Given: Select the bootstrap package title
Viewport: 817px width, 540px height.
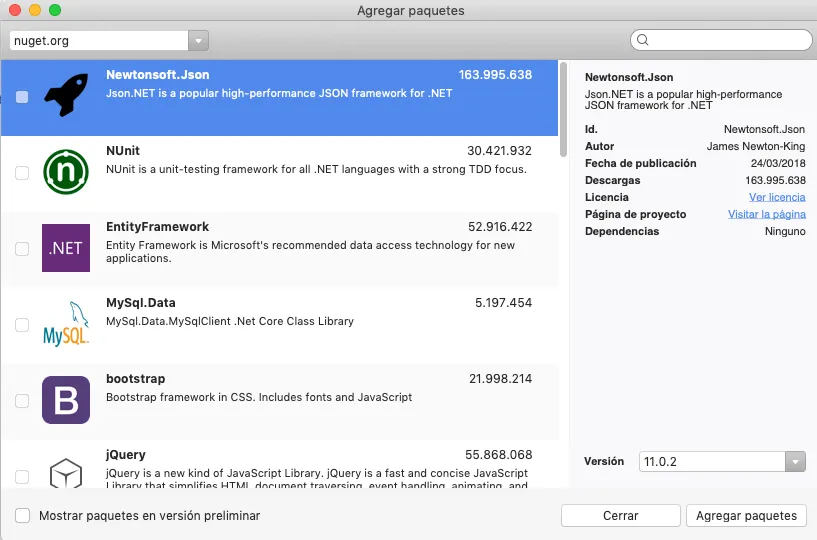Looking at the screenshot, I should (135, 379).
